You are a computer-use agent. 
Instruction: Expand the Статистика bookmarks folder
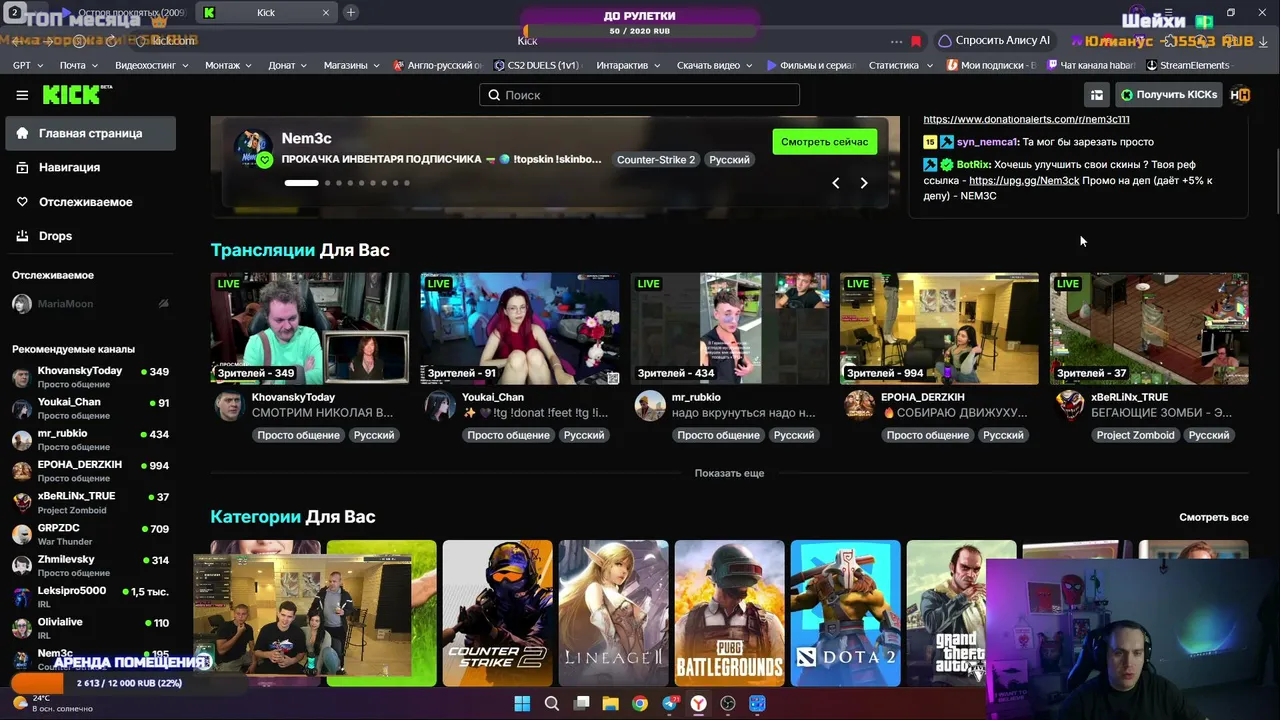(x=900, y=65)
